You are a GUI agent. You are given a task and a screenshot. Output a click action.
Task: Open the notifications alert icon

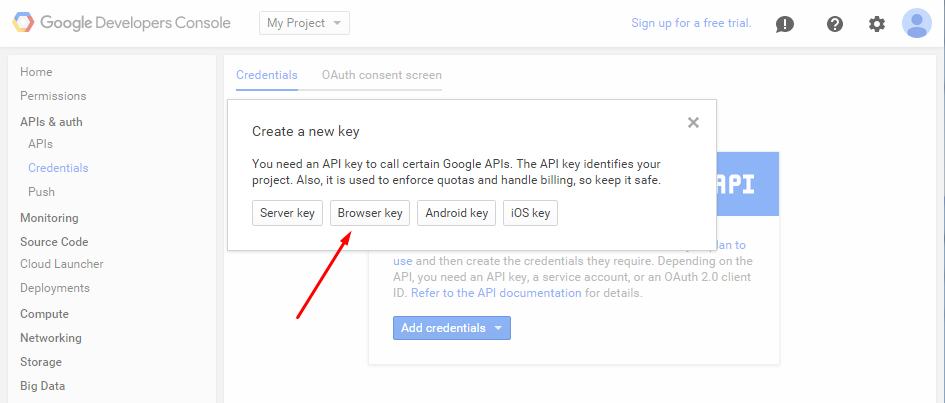[x=785, y=24]
